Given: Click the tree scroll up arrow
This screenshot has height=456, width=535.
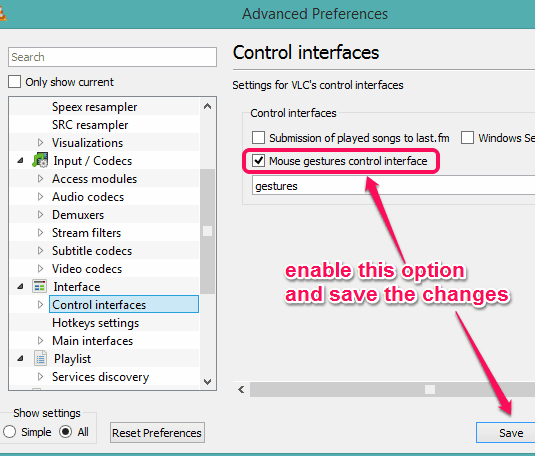Looking at the screenshot, I should (207, 106).
